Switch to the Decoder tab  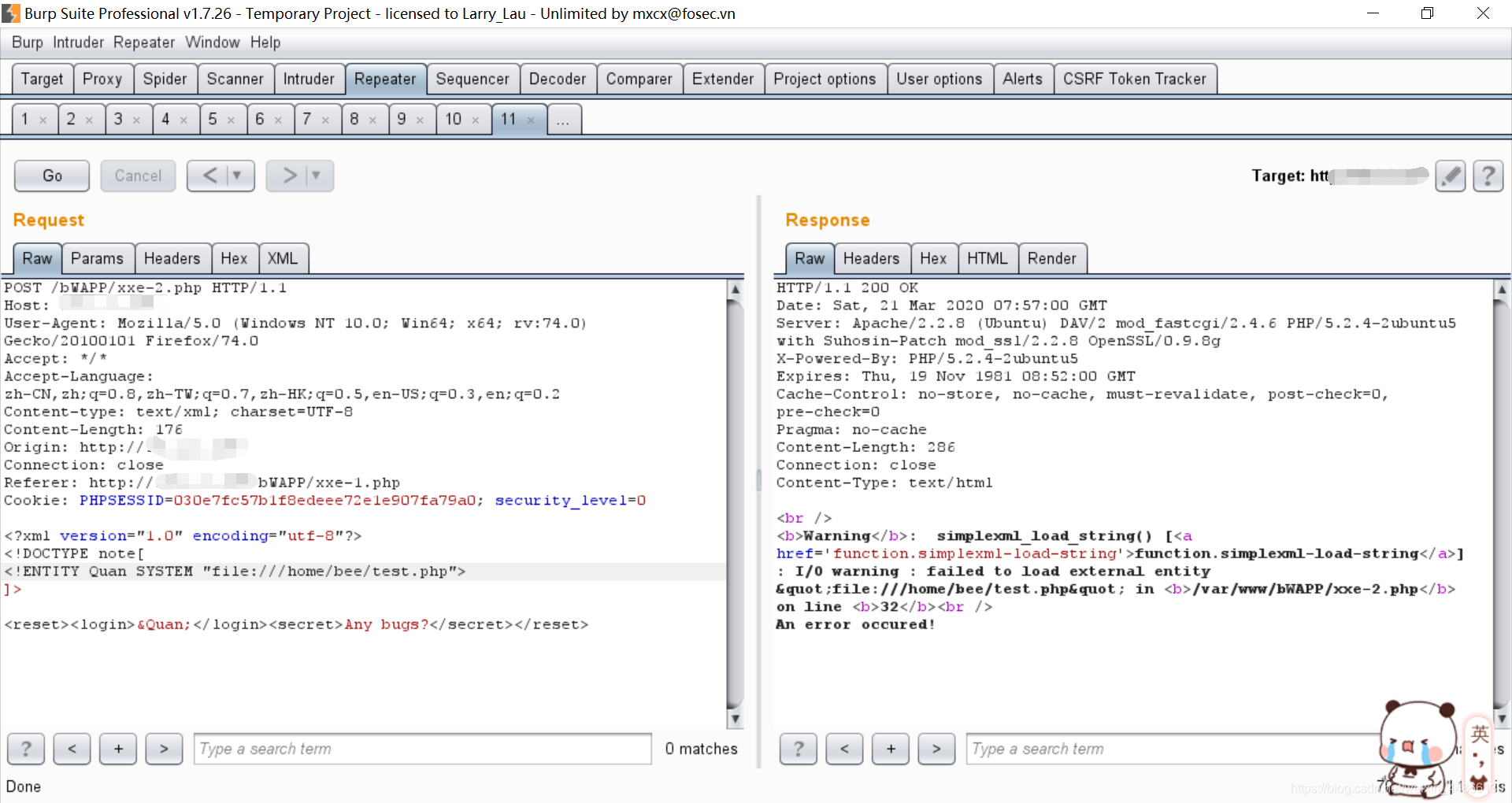(x=558, y=79)
